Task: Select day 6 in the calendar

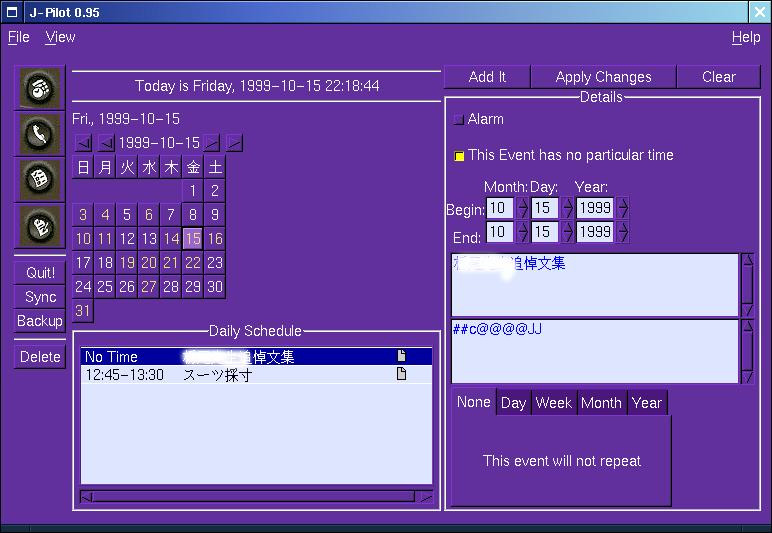Action: [x=149, y=215]
